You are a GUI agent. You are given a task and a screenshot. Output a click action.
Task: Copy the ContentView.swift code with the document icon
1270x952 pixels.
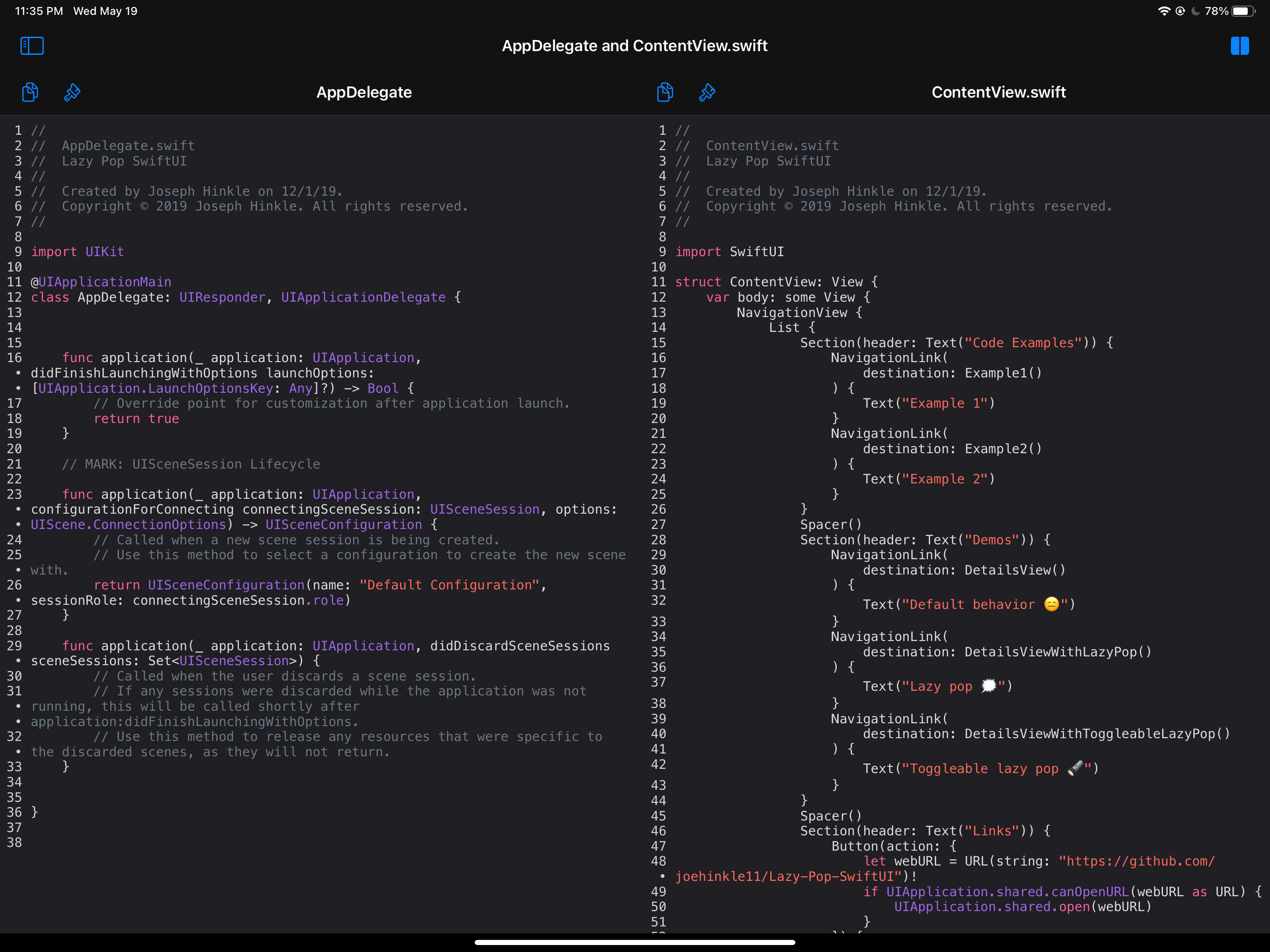(665, 92)
